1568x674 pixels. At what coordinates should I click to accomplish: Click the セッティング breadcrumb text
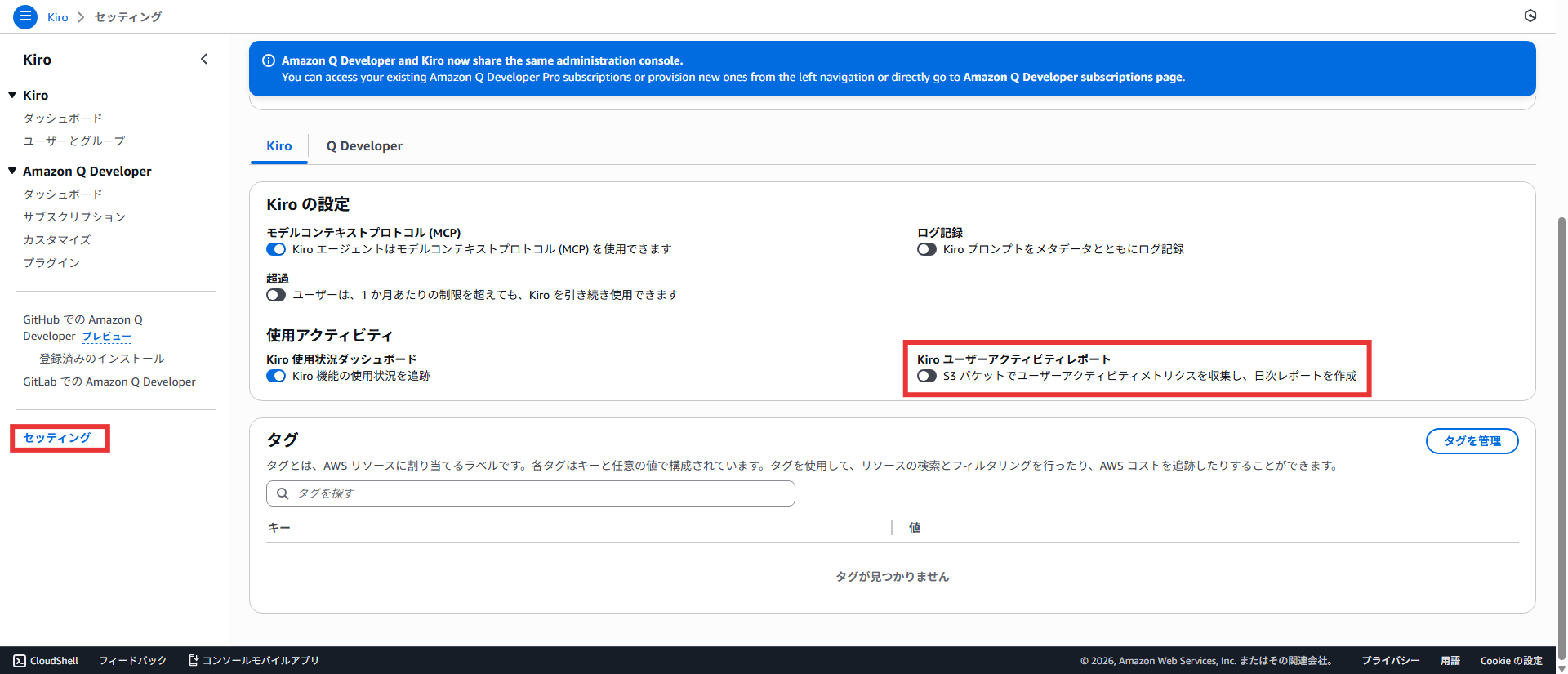[x=128, y=17]
